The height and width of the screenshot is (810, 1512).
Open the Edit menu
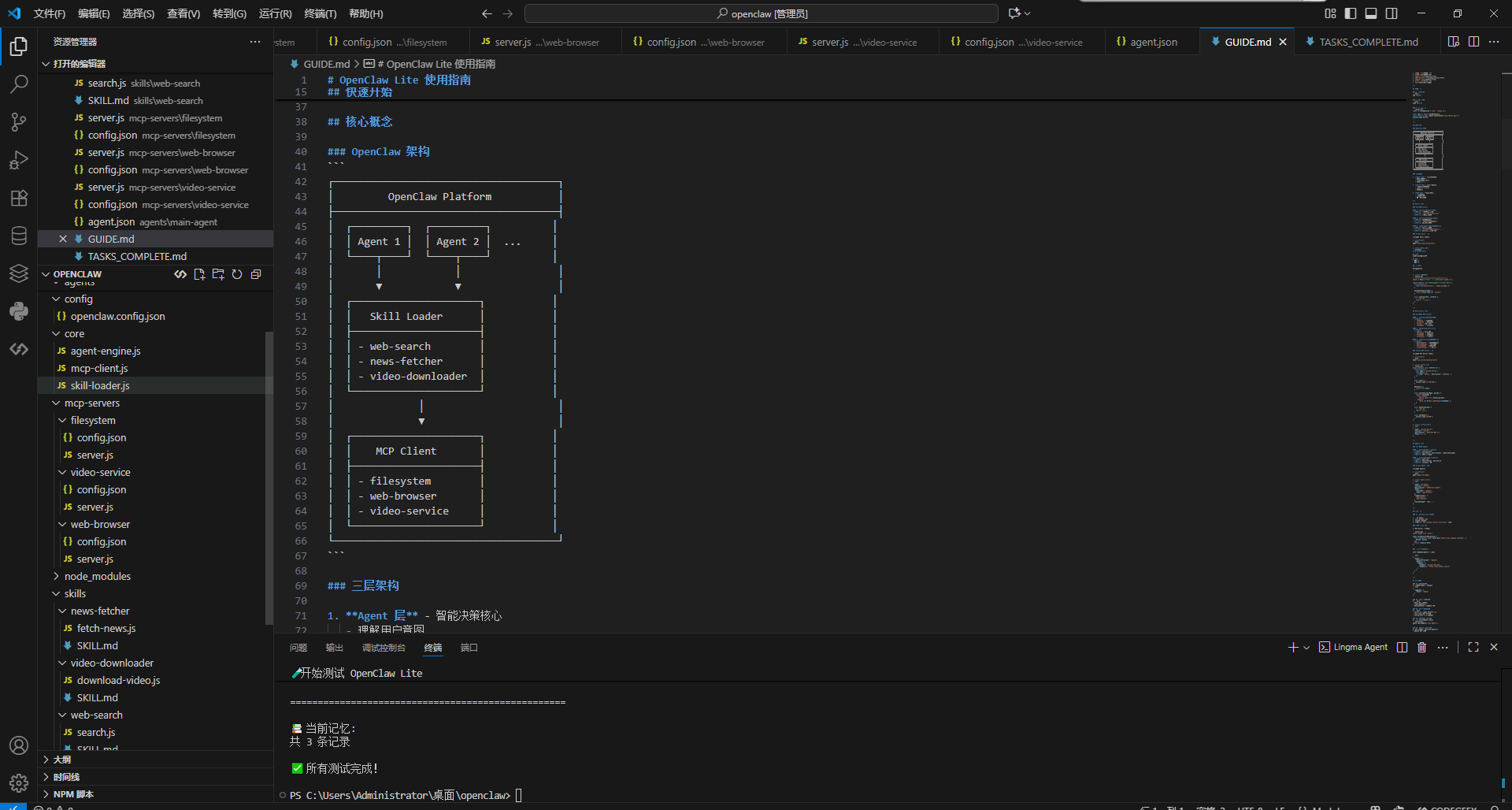pos(94,13)
